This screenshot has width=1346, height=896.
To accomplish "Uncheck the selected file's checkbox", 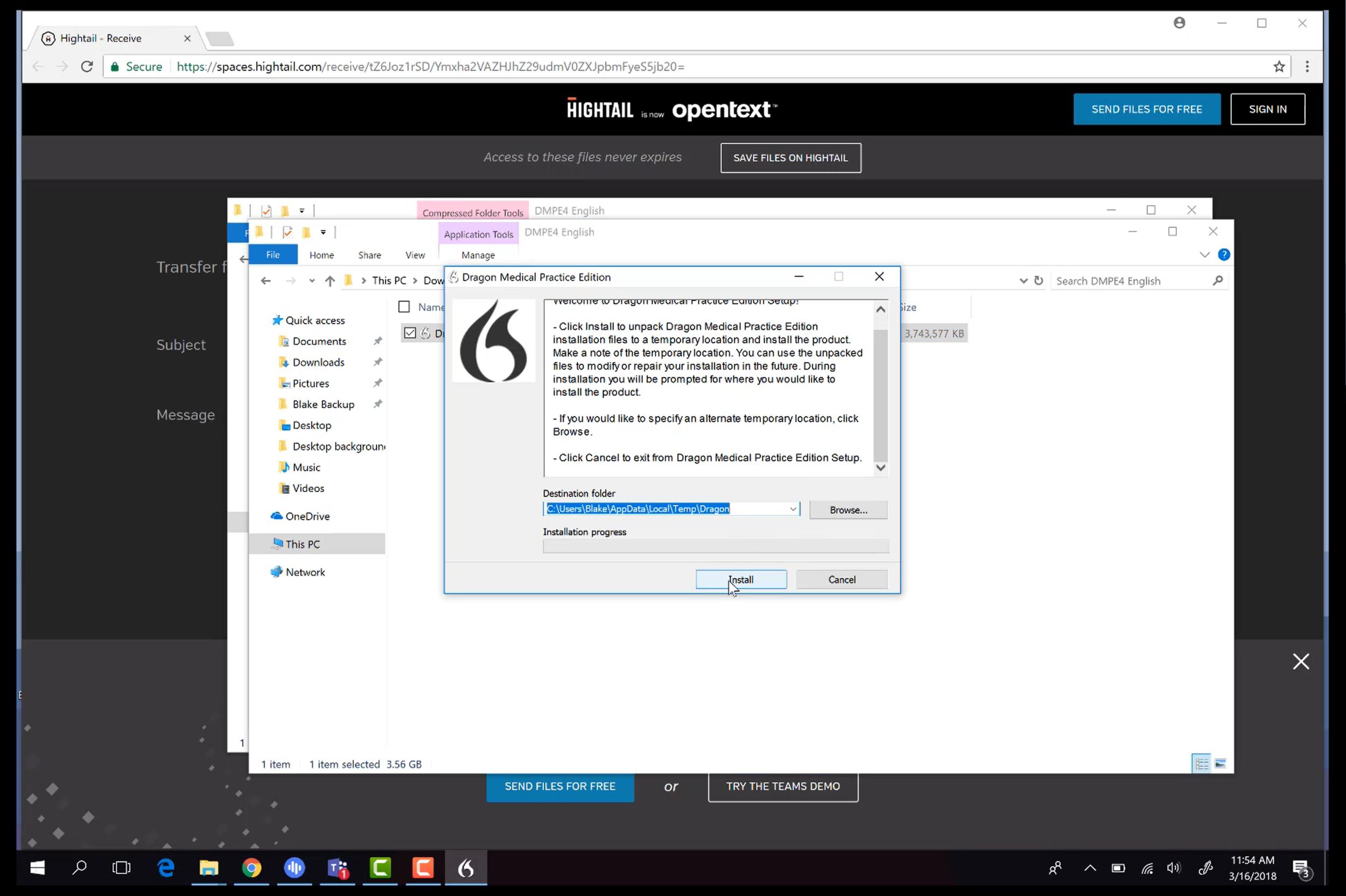I will [410, 333].
